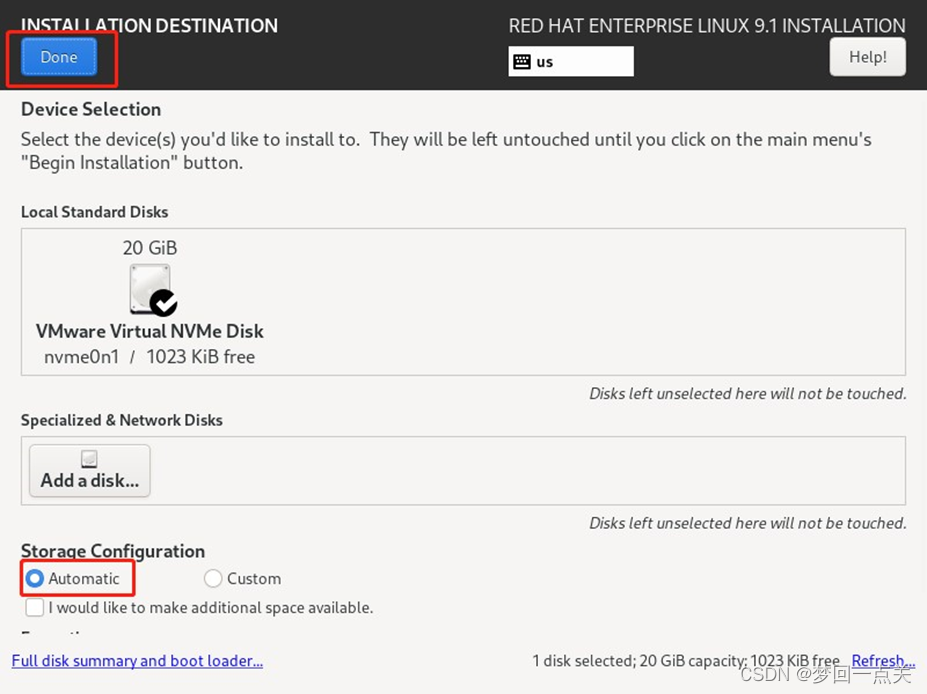
Task: Open the us keyboard layout selector
Action: pos(571,61)
